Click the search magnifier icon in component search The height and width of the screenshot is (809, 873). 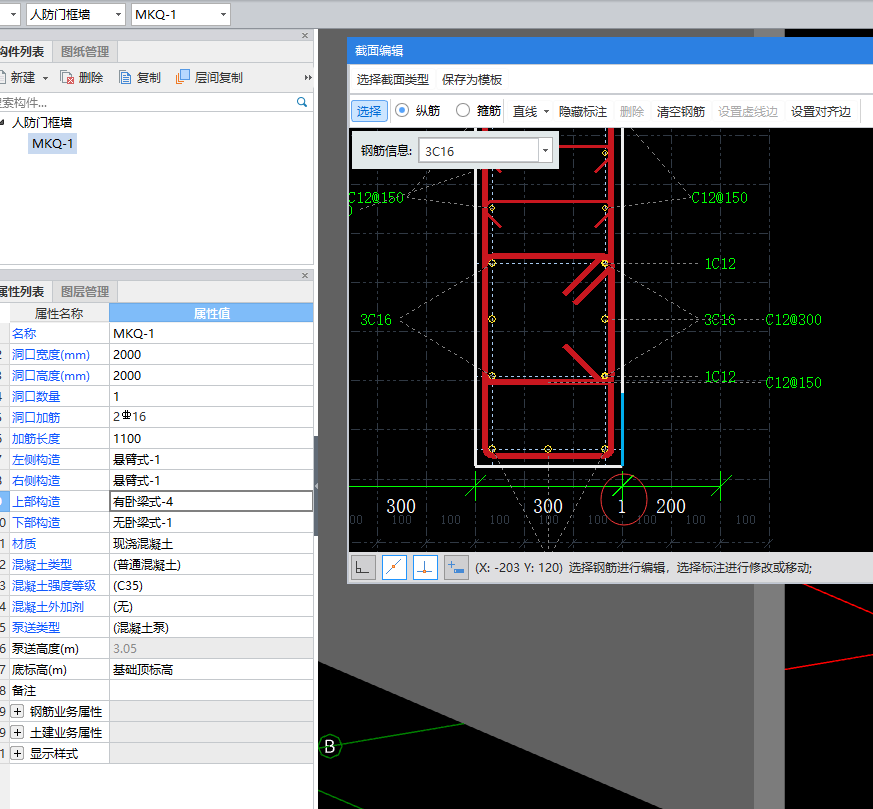[302, 102]
